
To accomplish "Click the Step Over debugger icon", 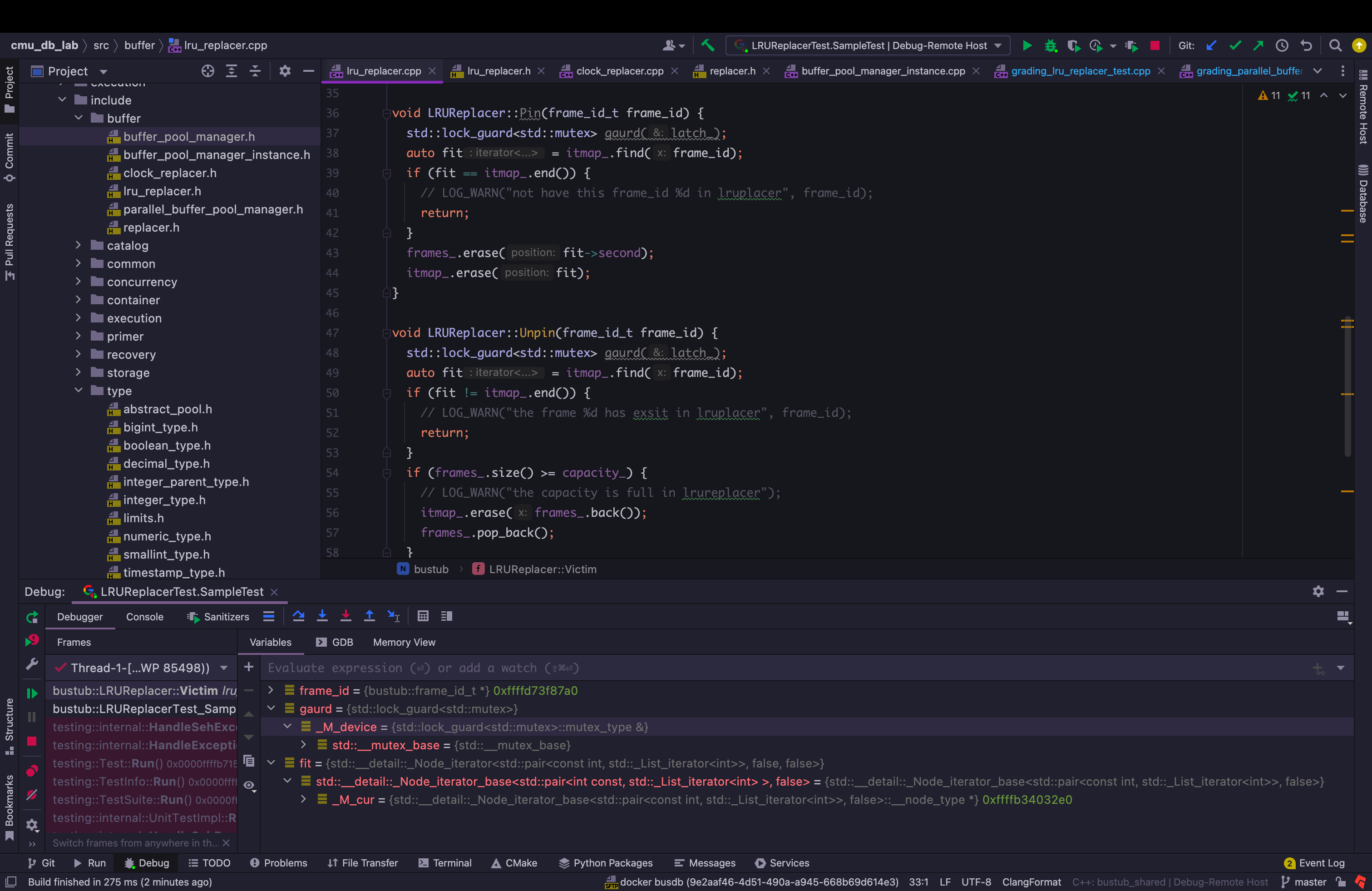I will click(299, 616).
